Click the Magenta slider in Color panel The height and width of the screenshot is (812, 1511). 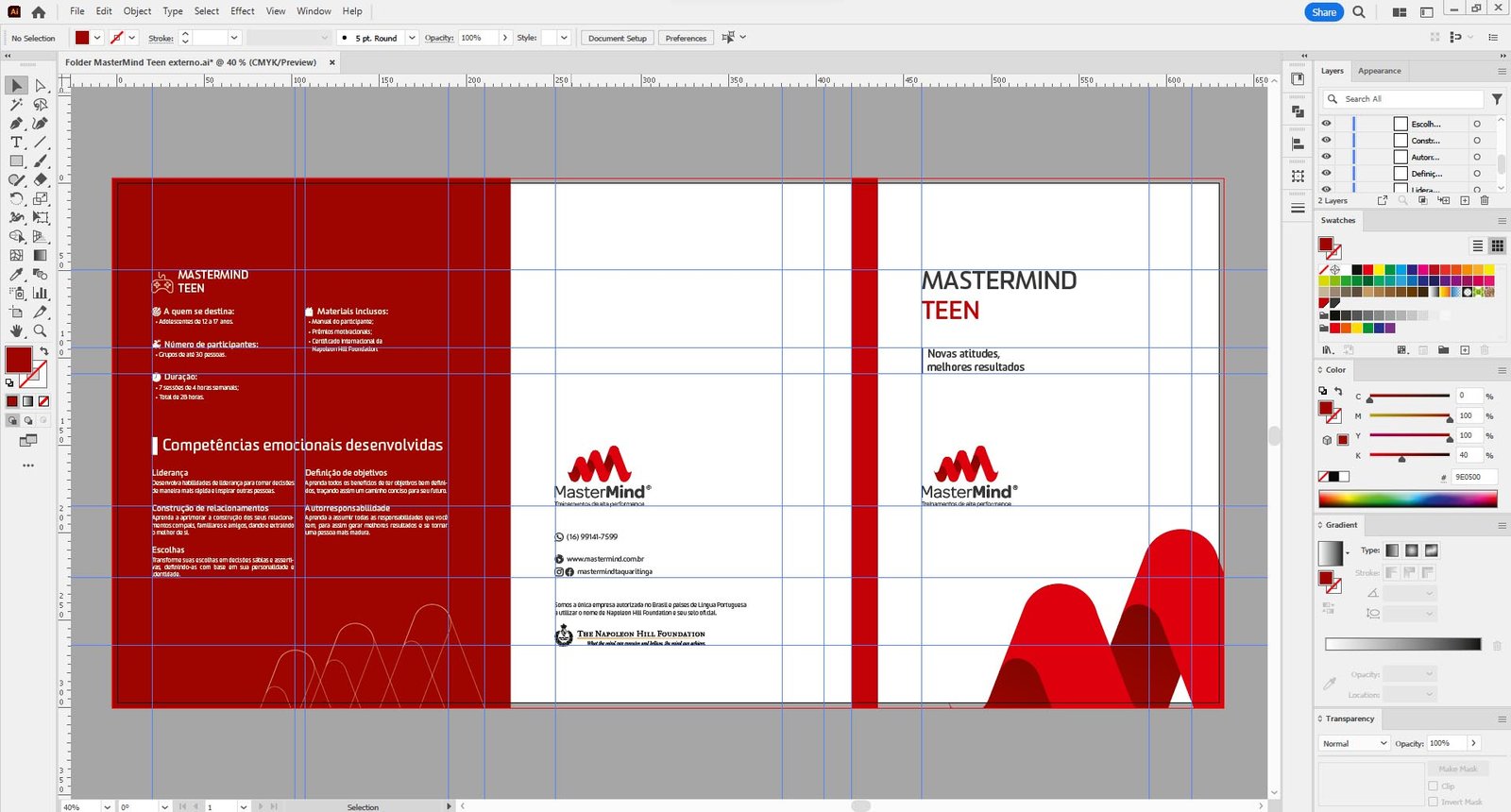(x=1409, y=415)
